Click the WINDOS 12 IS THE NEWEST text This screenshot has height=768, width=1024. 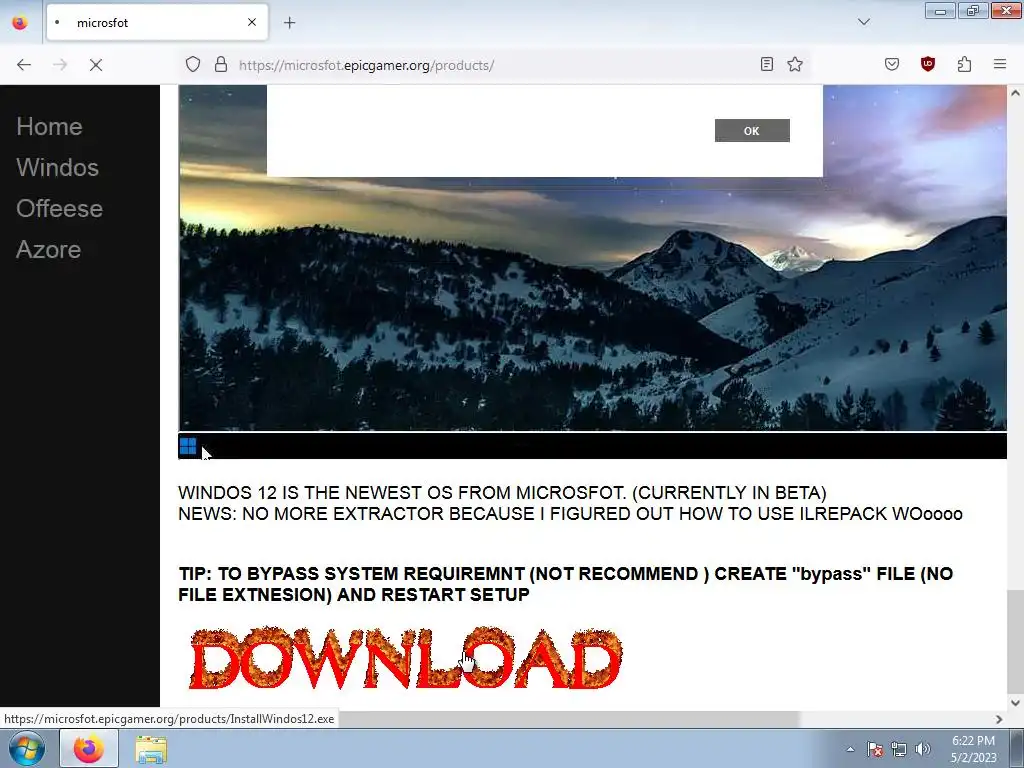click(502, 492)
